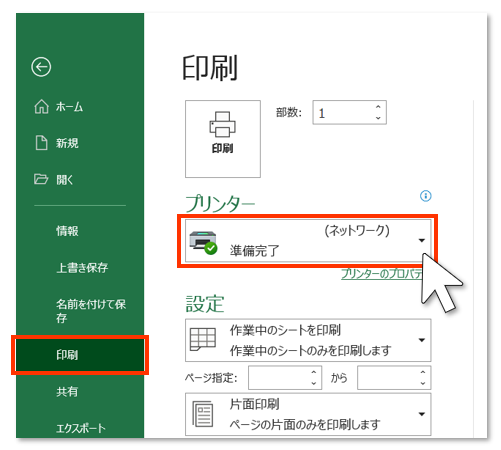Click the large 印刷 printer button

[223, 139]
